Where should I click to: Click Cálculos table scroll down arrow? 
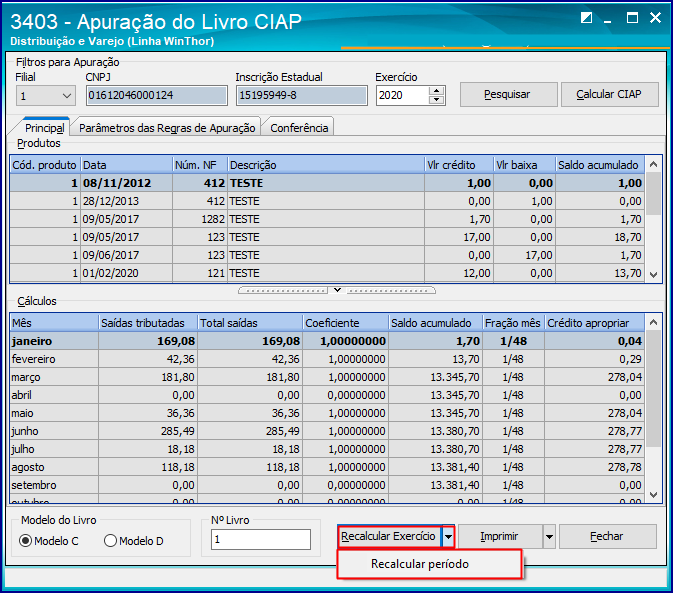tap(653, 495)
